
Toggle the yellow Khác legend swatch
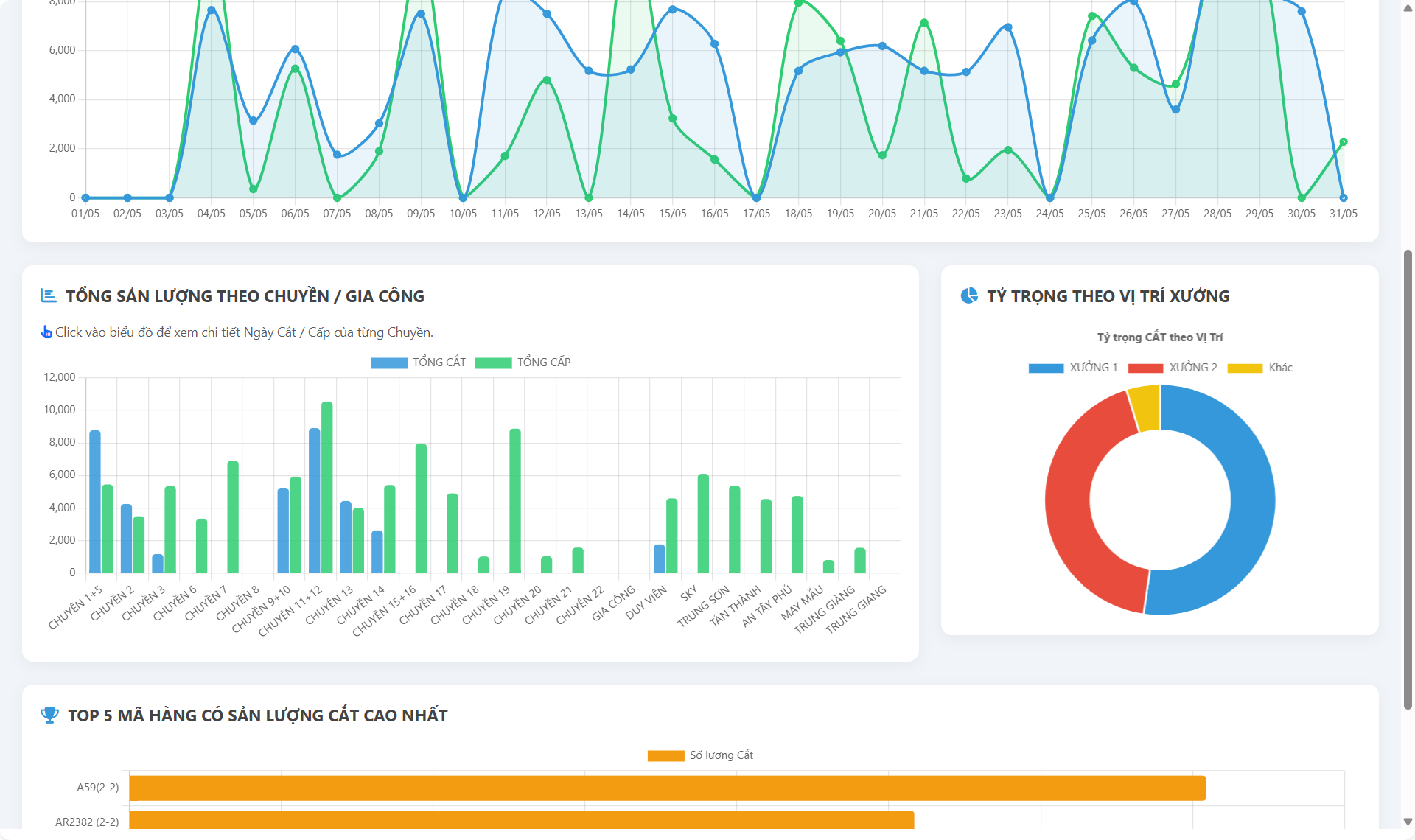(x=1245, y=368)
